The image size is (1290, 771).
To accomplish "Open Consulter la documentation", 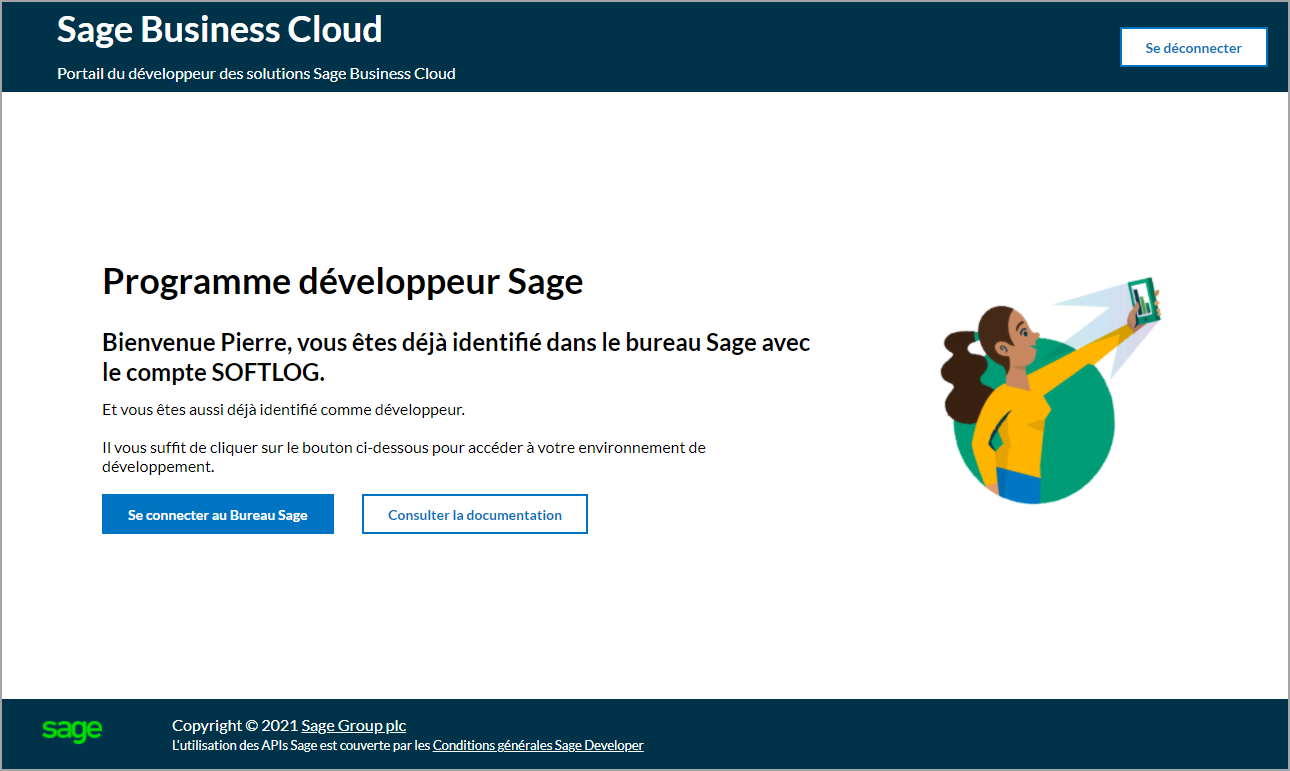I will pos(475,515).
